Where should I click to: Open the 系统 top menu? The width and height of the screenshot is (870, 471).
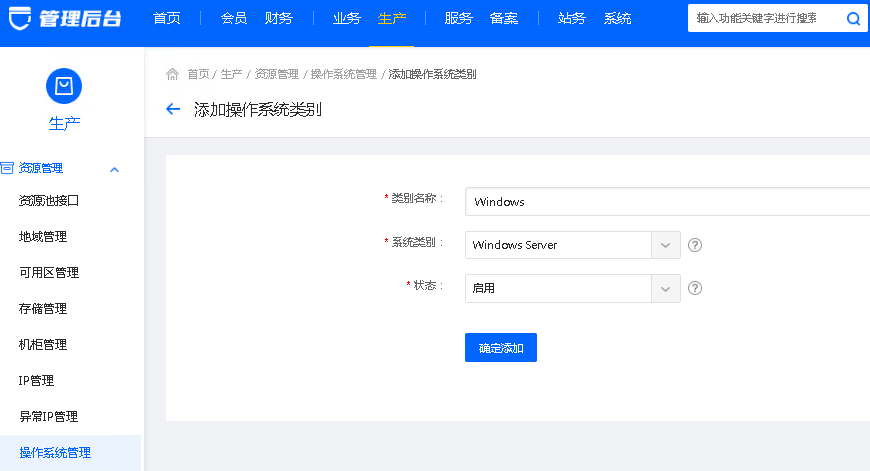[617, 18]
